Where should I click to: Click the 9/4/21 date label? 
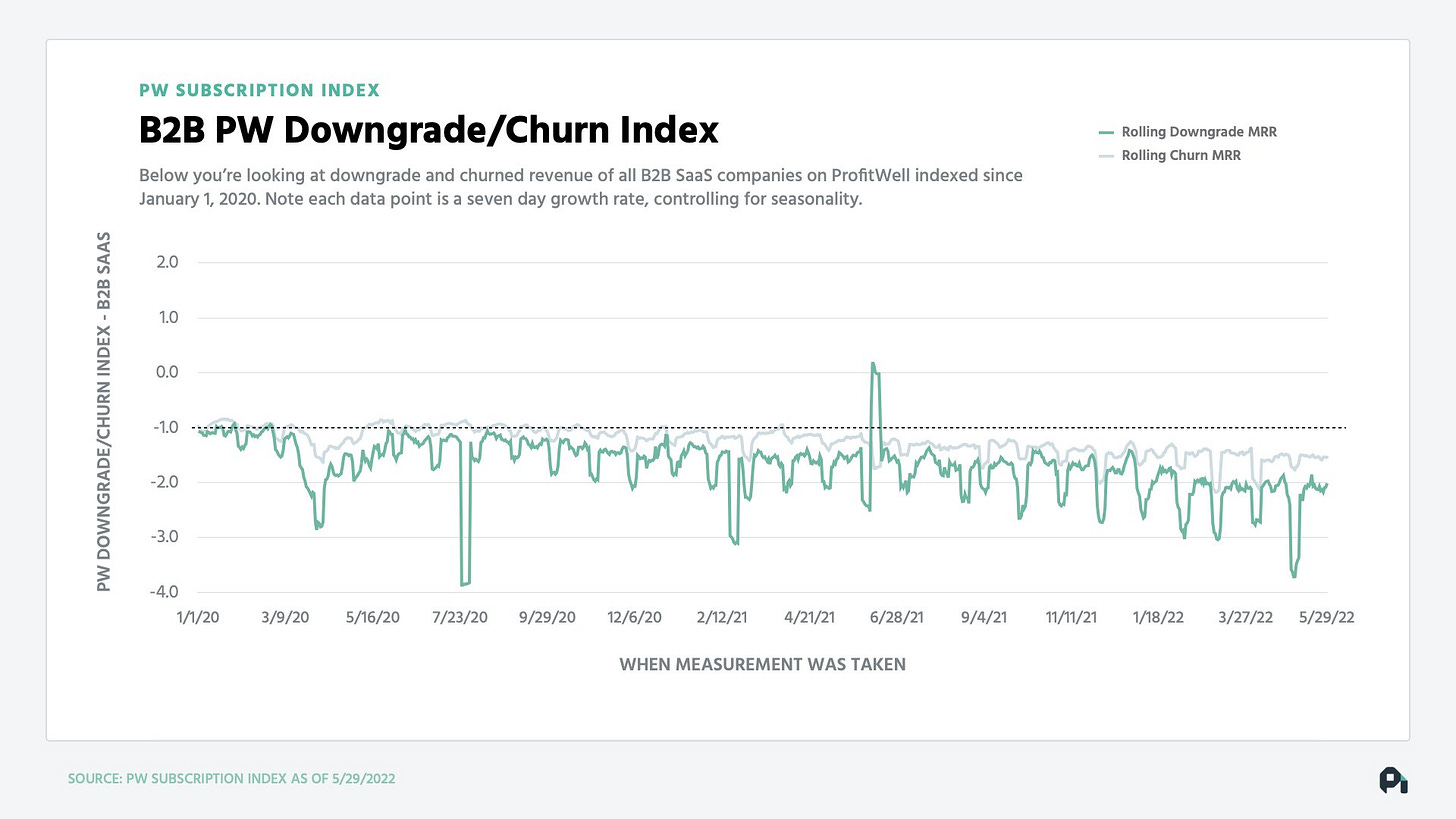(x=983, y=617)
